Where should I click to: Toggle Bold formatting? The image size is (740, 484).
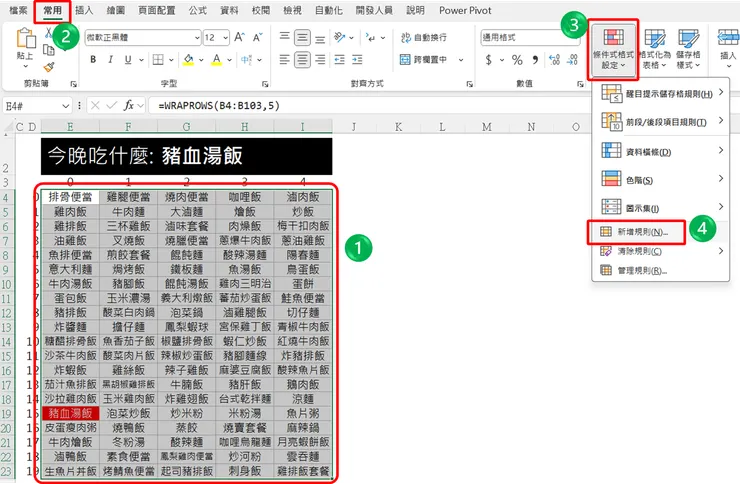93,59
